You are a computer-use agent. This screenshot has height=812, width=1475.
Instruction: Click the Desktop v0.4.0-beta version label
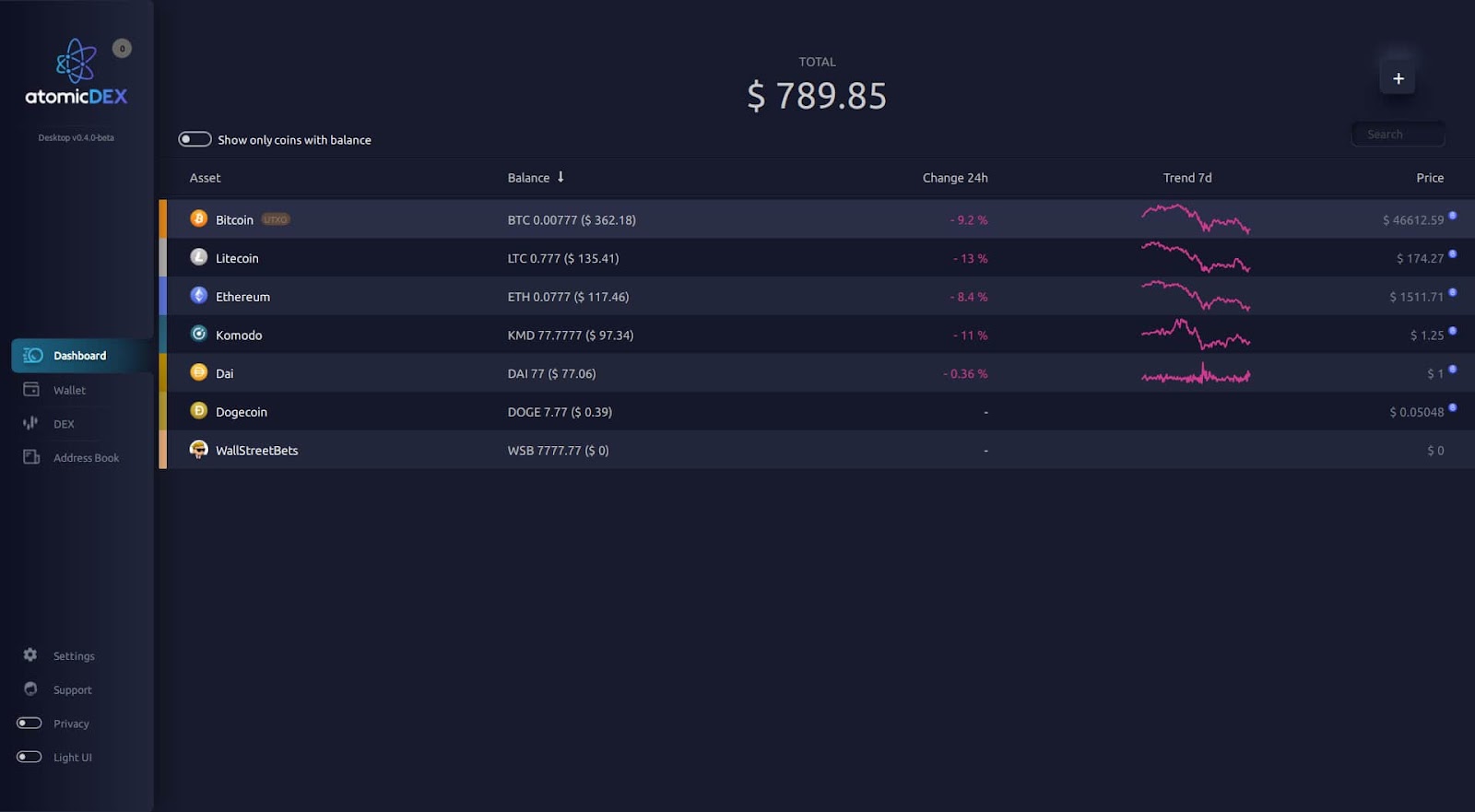(76, 137)
